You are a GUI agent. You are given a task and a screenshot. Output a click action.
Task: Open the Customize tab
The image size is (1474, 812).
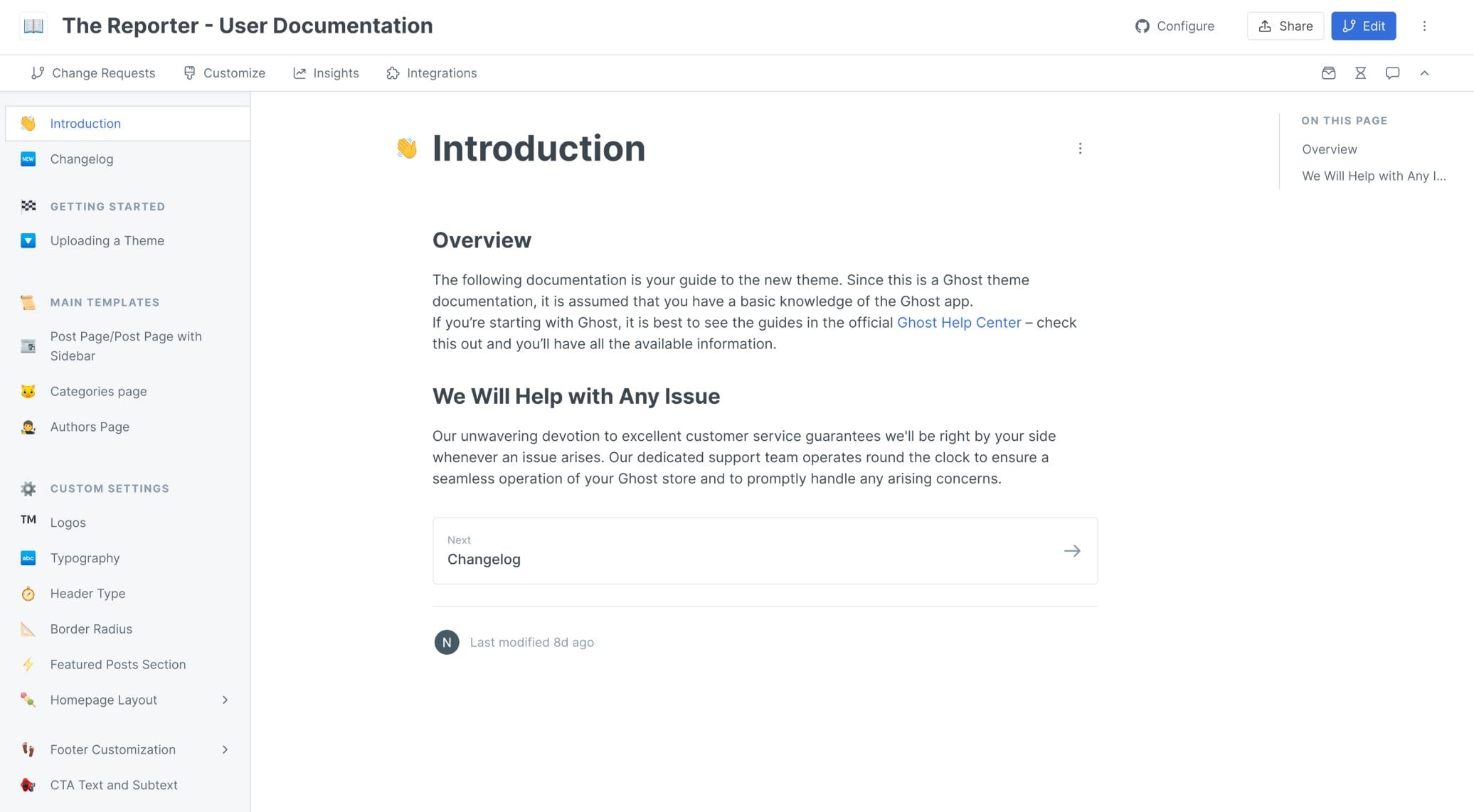click(x=225, y=73)
